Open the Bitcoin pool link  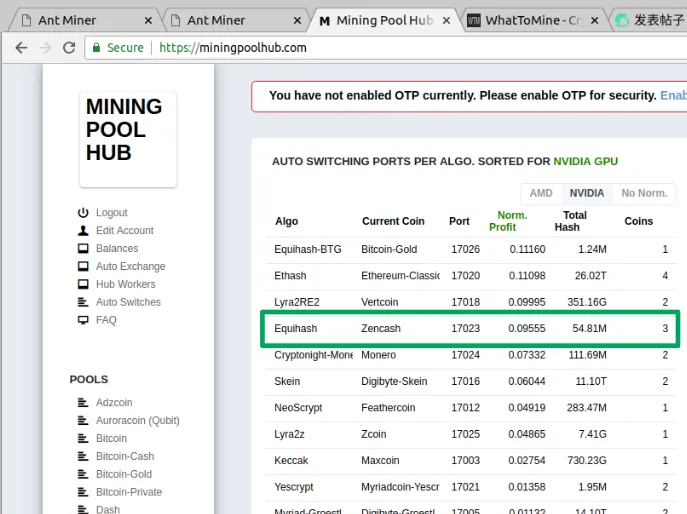[x=111, y=438]
